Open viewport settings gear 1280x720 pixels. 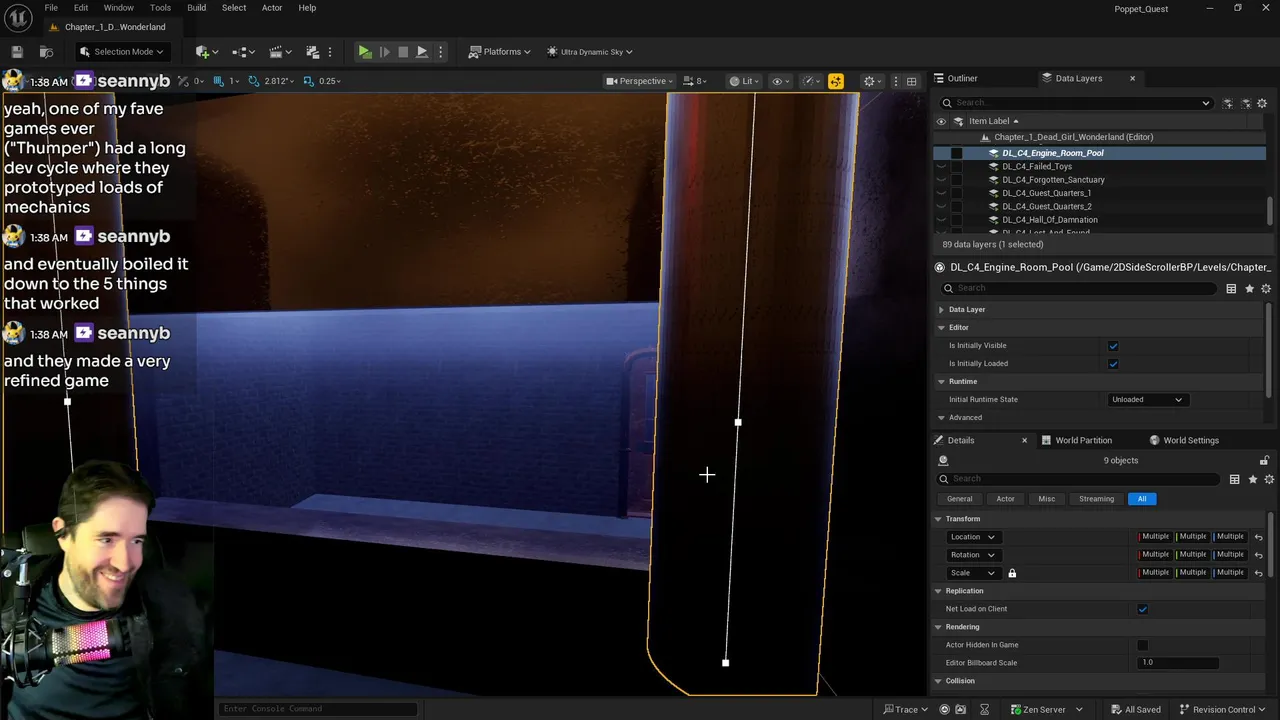872,81
